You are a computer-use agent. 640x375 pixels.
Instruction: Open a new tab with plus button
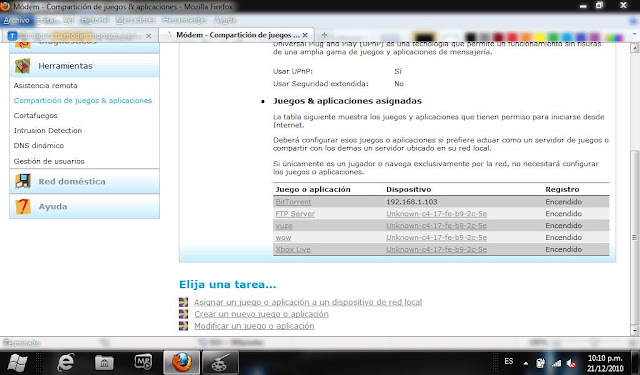point(324,35)
